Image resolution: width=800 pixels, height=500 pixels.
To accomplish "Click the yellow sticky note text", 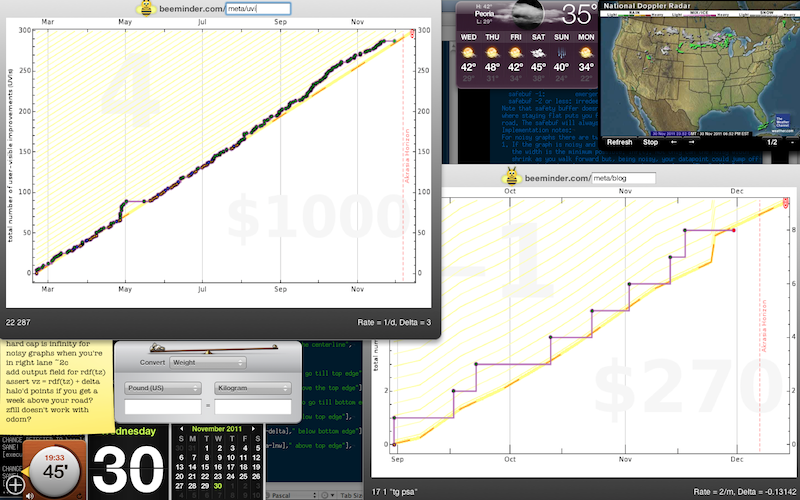I will point(54,382).
